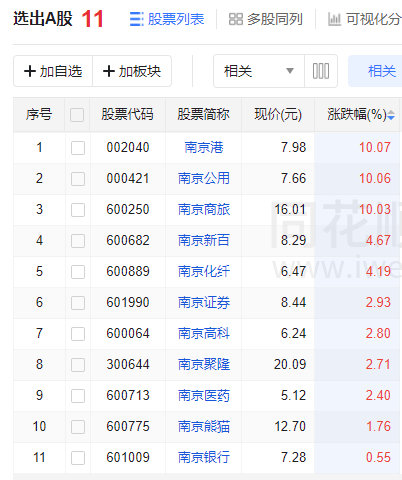Screen dimensions: 402x480
Task: Open the 南京公用 stock link
Action: tap(204, 178)
